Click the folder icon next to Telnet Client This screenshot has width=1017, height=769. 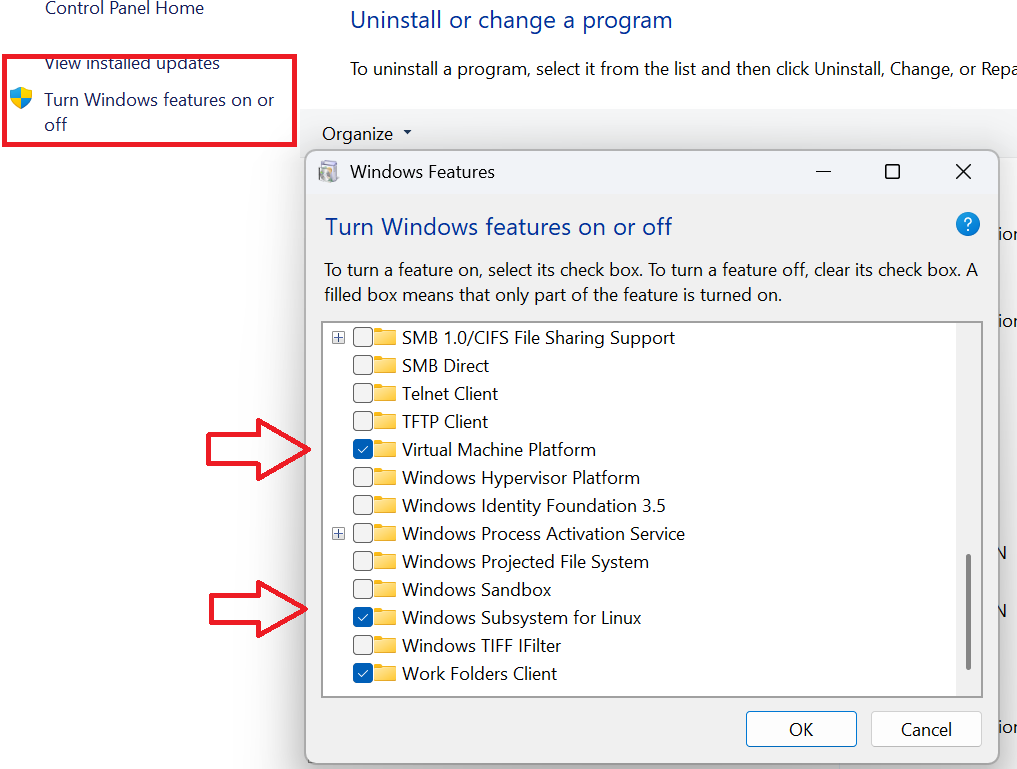click(385, 394)
